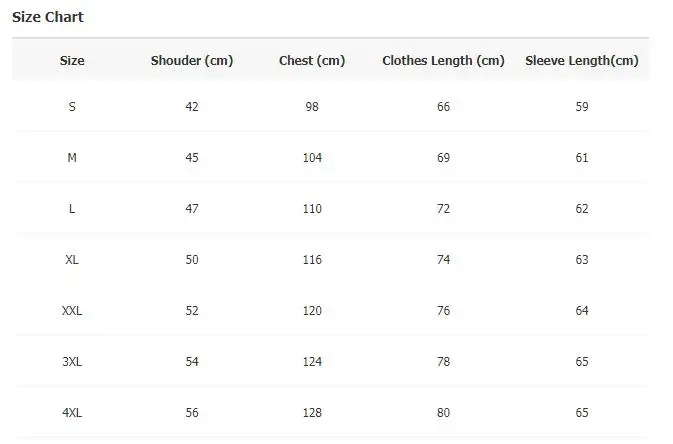Select the 3XL size row label

[x=72, y=362]
